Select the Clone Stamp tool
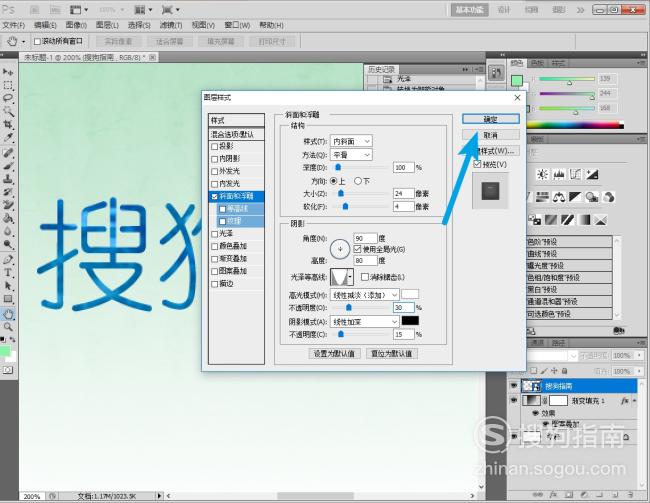The image size is (650, 503). [x=8, y=179]
